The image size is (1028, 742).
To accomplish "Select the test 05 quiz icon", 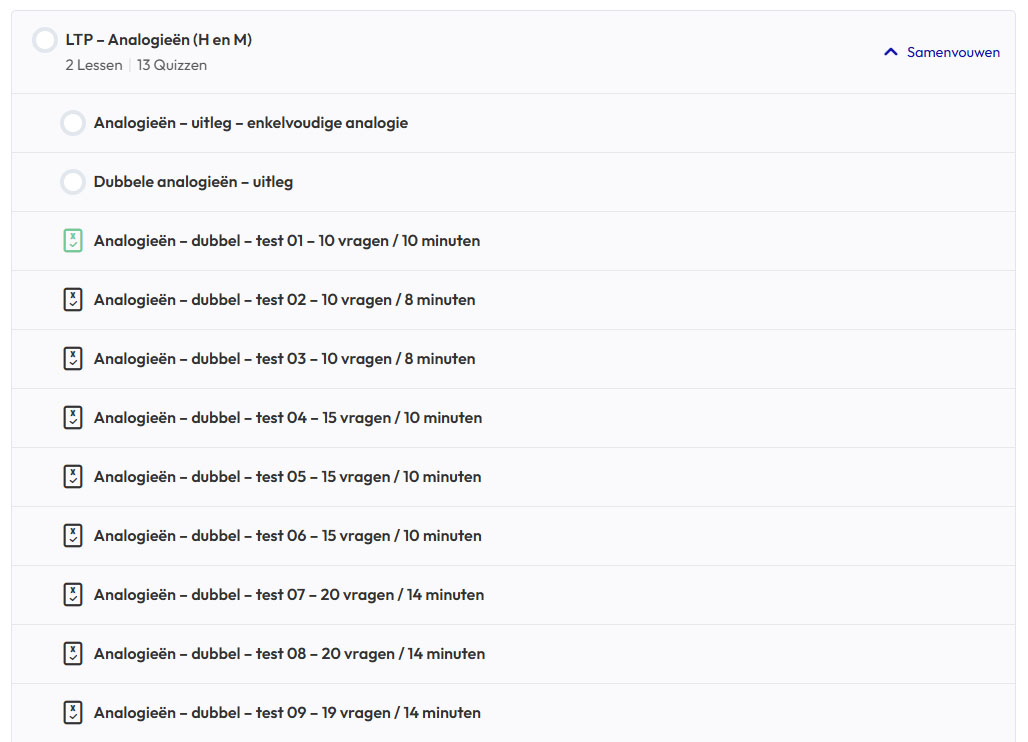I will pyautogui.click(x=72, y=477).
